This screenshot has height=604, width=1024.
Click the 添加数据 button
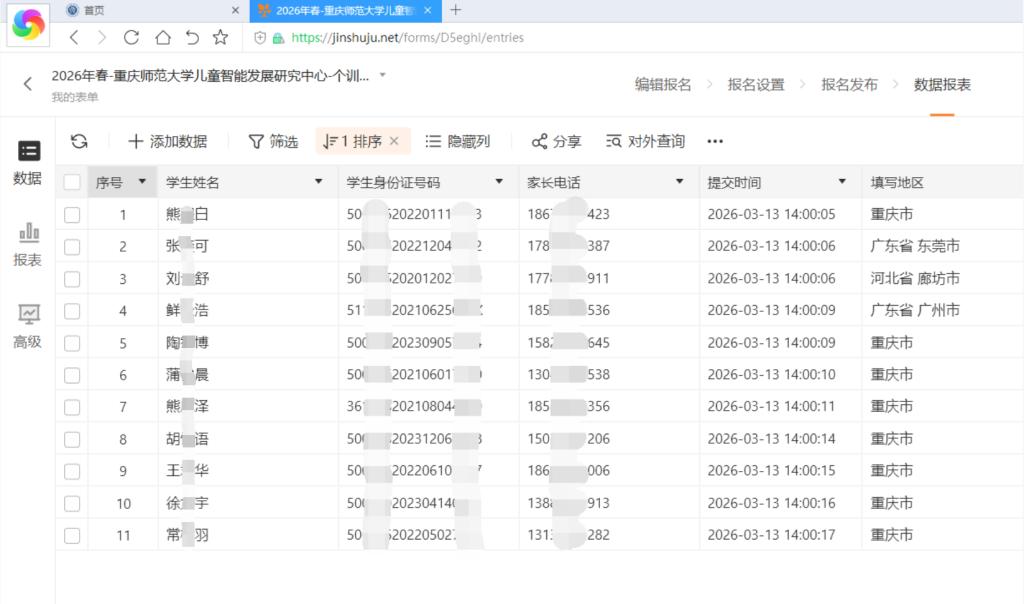click(x=168, y=141)
